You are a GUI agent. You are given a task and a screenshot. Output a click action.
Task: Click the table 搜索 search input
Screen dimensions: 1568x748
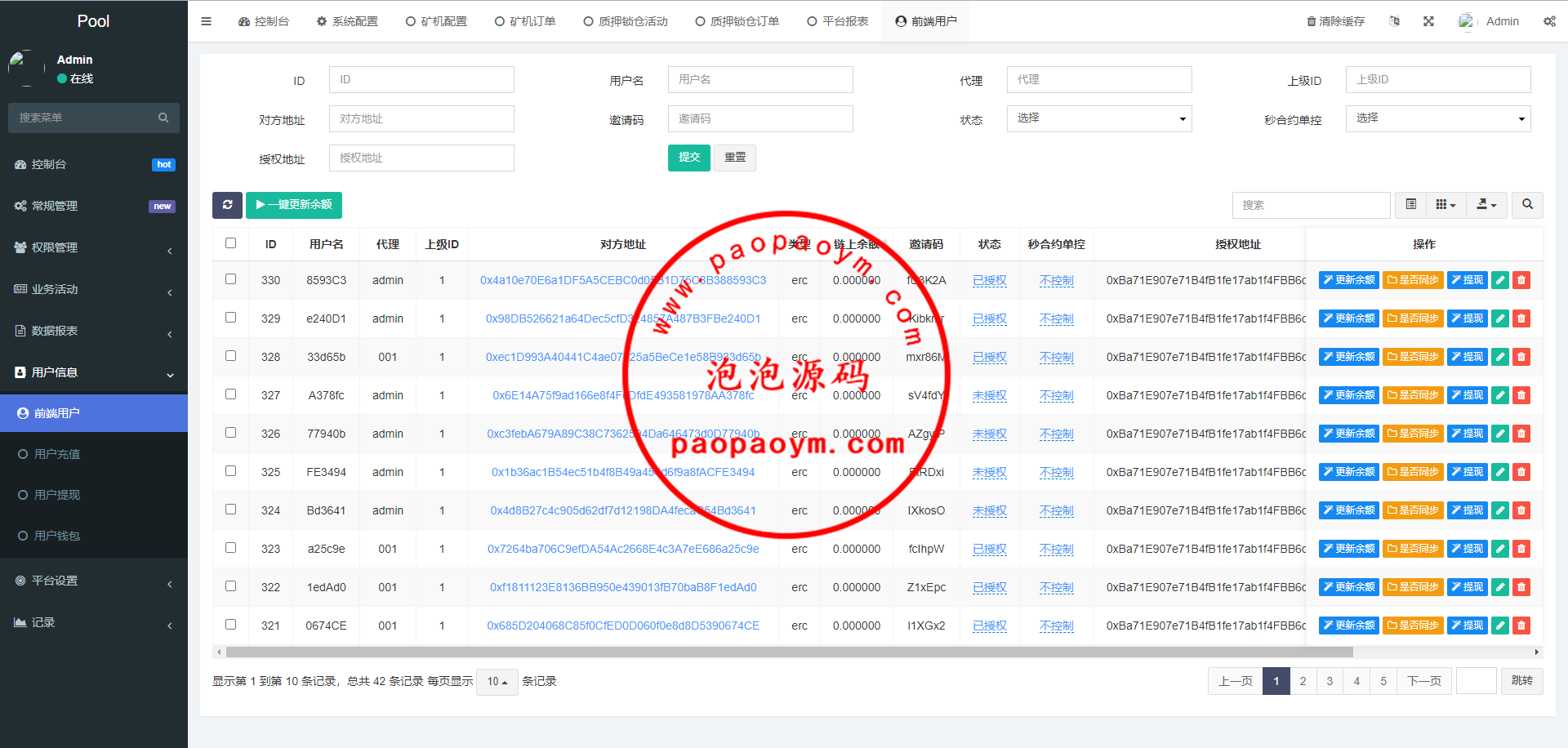pyautogui.click(x=1311, y=205)
